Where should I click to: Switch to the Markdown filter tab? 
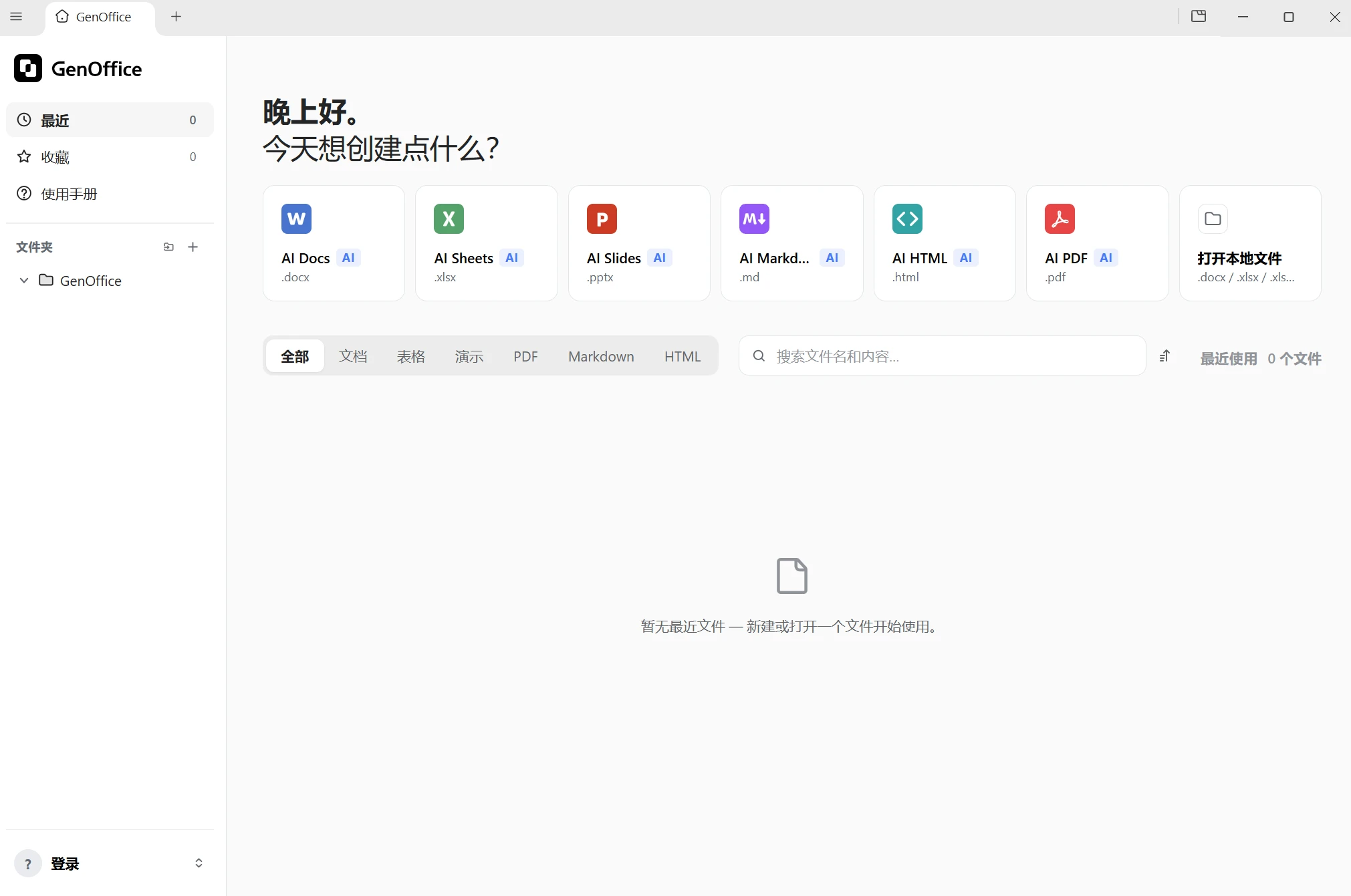pos(601,356)
